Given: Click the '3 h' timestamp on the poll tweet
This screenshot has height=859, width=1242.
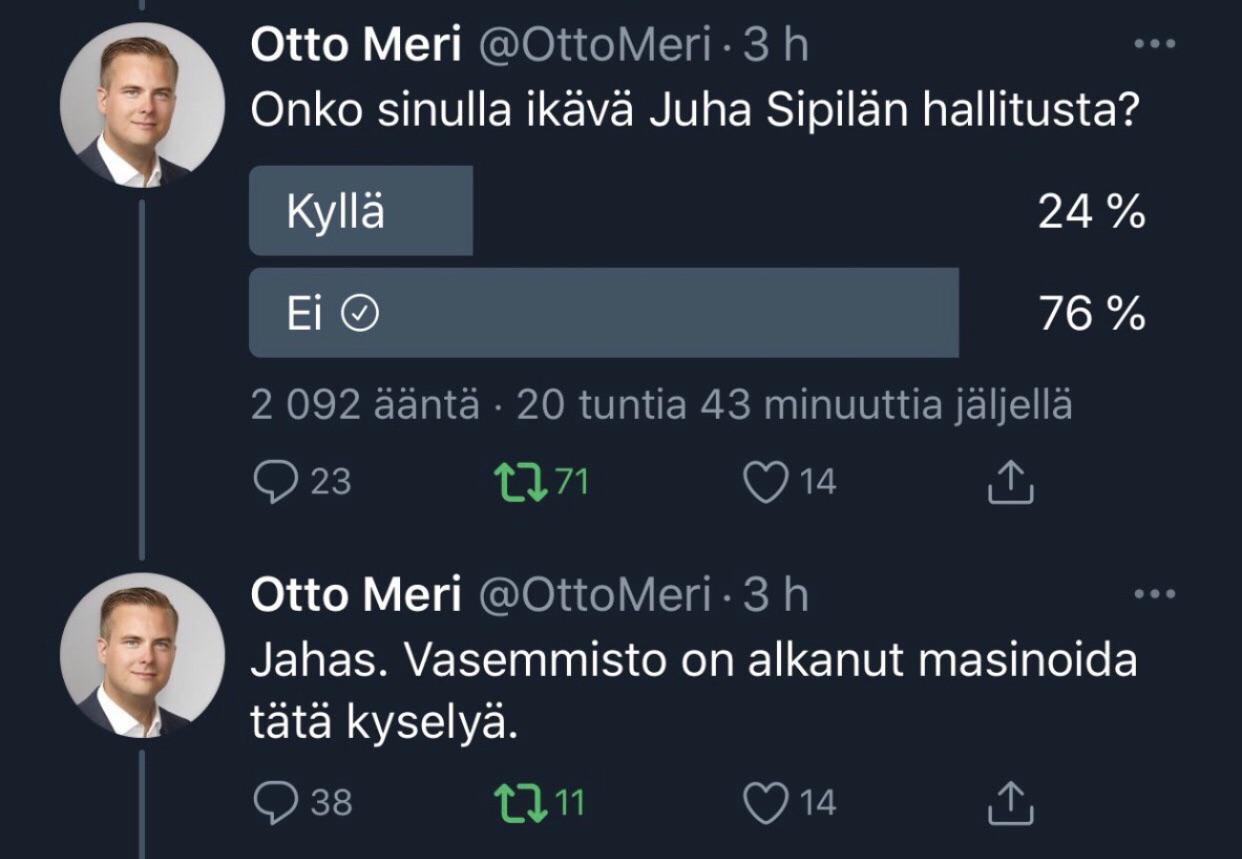Looking at the screenshot, I should [x=776, y=46].
